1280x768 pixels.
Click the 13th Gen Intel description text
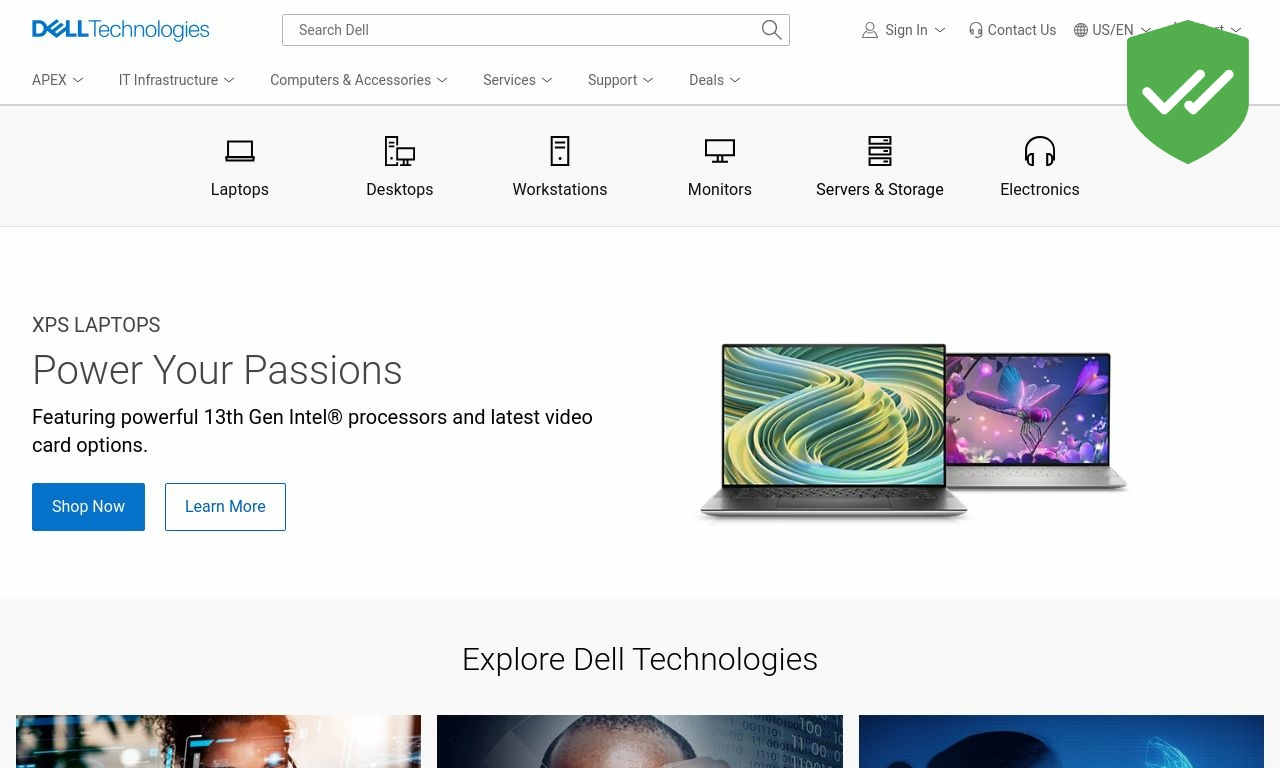[x=312, y=431]
